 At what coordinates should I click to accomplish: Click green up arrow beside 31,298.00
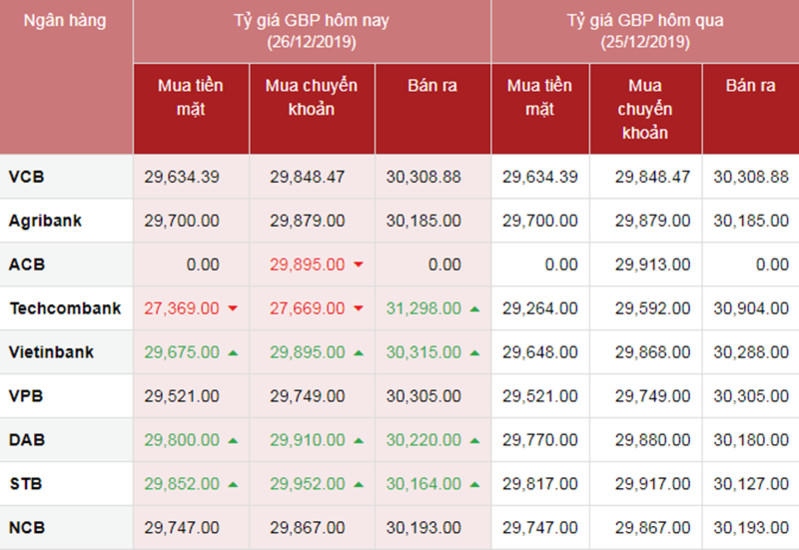point(474,309)
